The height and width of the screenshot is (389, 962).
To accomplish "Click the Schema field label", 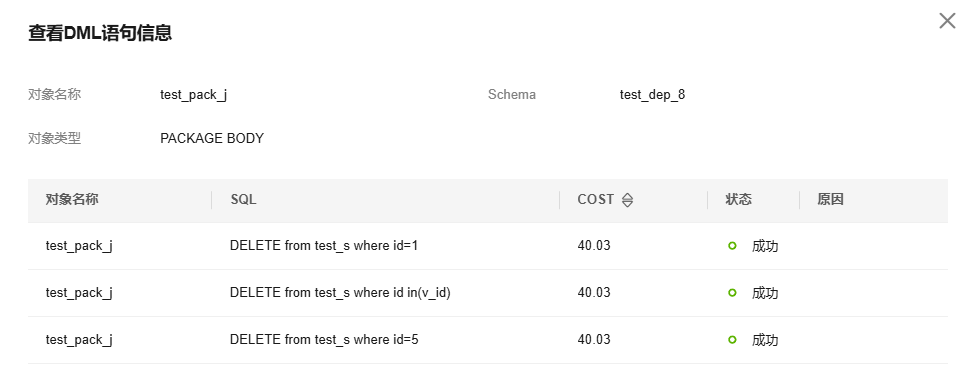I will (512, 94).
